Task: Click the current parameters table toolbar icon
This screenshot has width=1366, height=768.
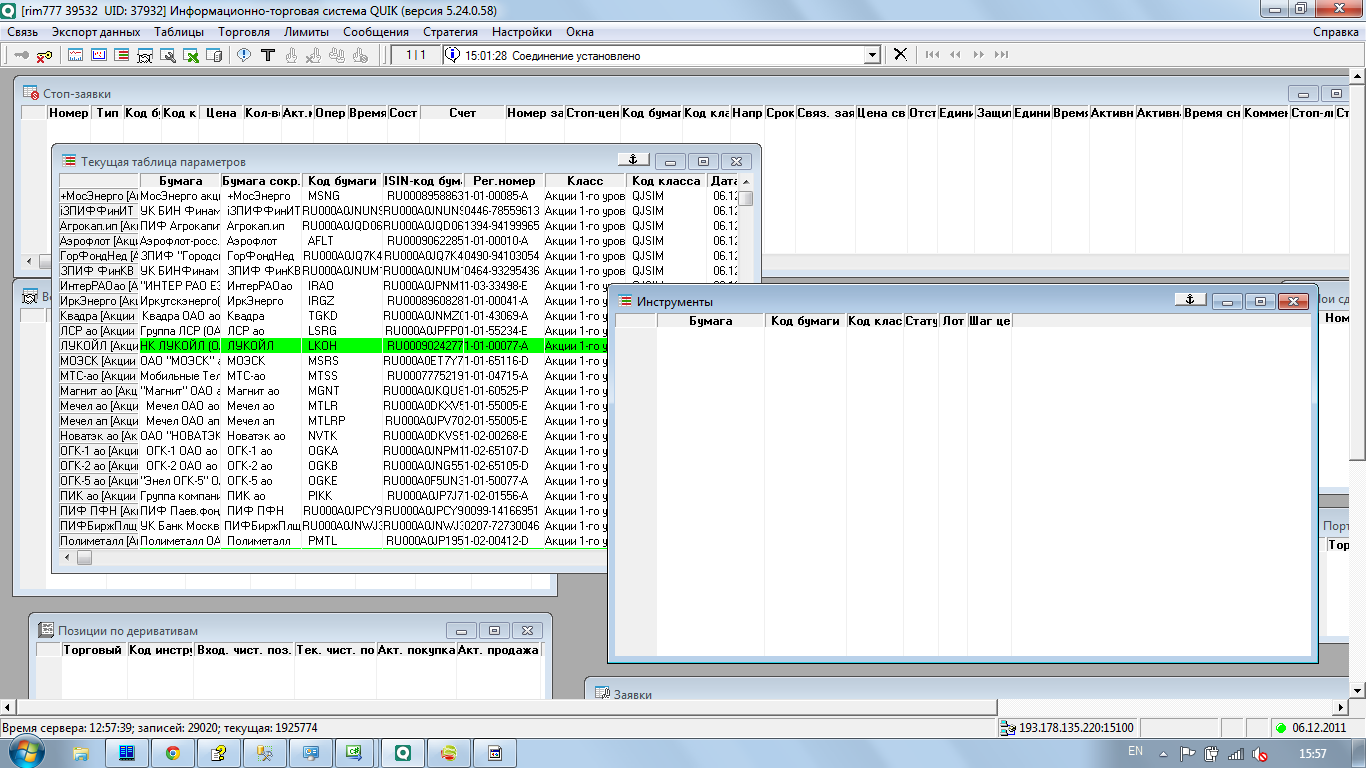Action: pyautogui.click(x=121, y=55)
